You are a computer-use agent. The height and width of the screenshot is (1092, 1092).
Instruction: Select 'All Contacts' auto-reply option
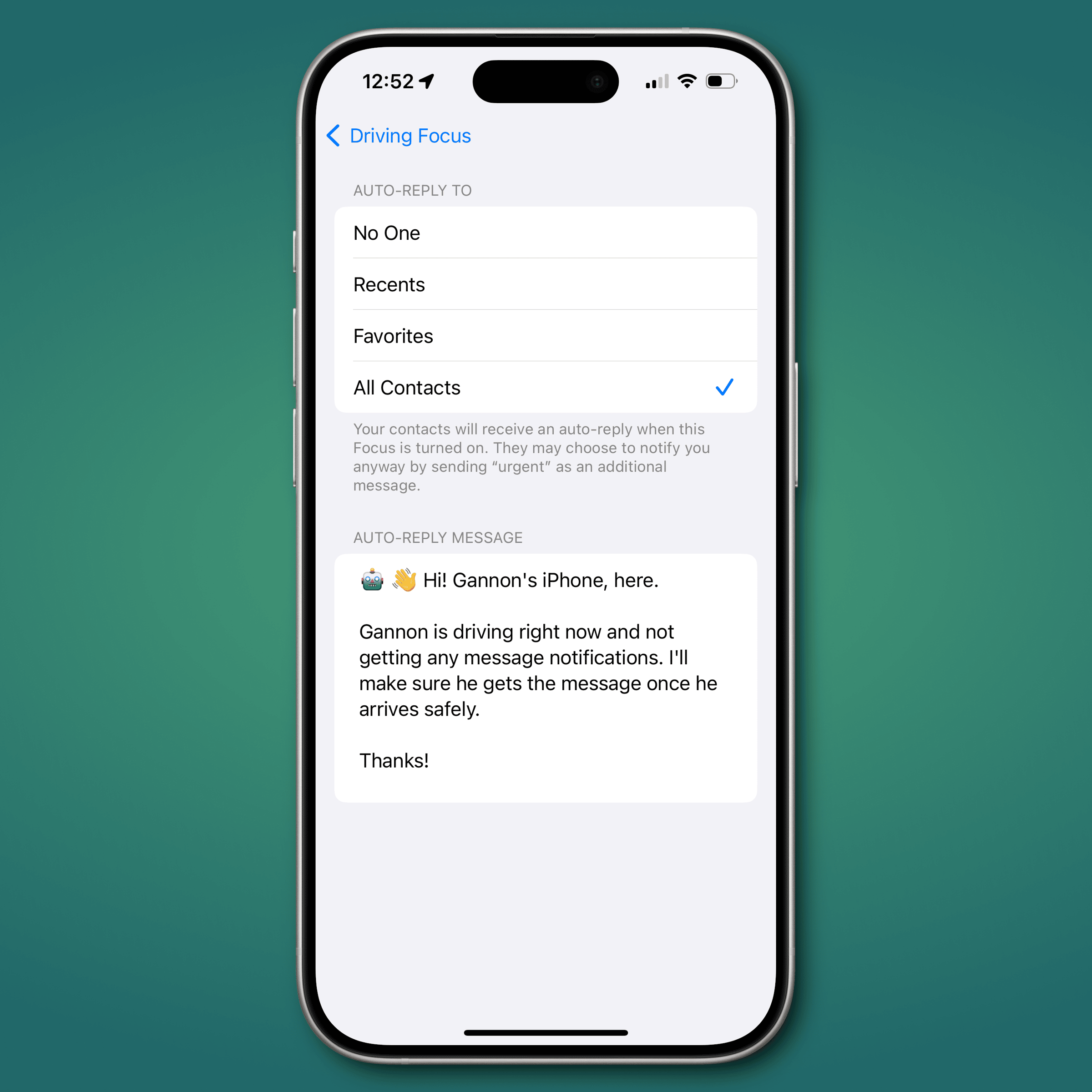pyautogui.click(x=546, y=387)
